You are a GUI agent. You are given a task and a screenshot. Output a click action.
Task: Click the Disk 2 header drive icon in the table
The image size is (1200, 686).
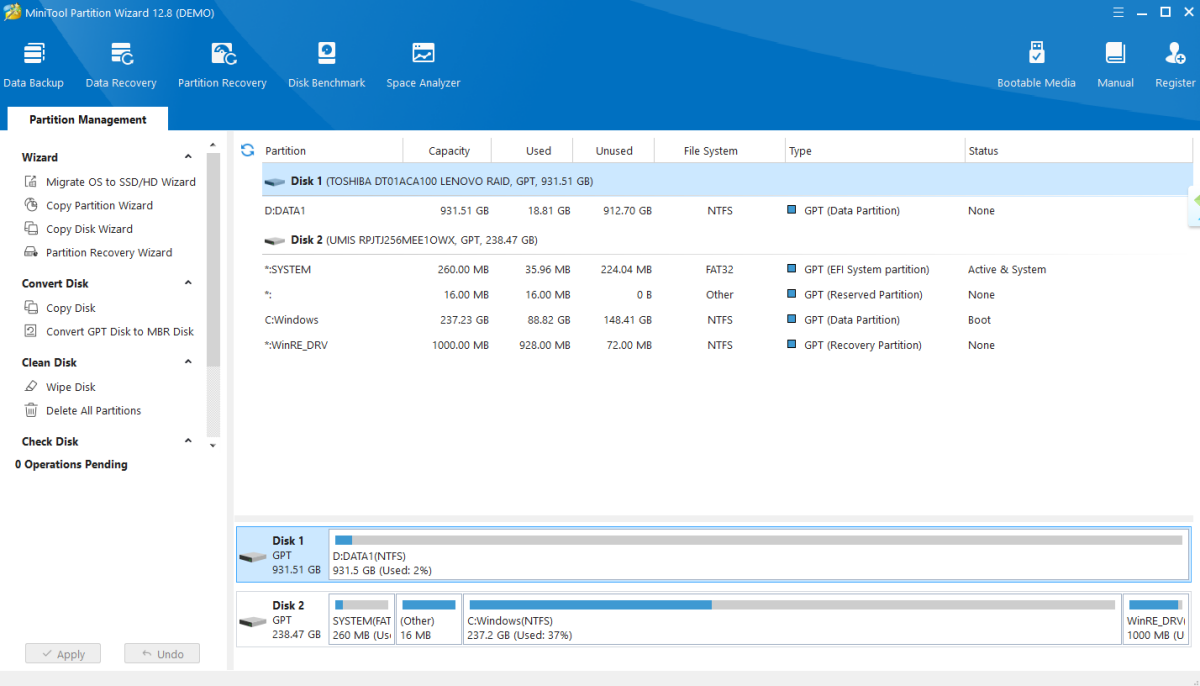[274, 241]
